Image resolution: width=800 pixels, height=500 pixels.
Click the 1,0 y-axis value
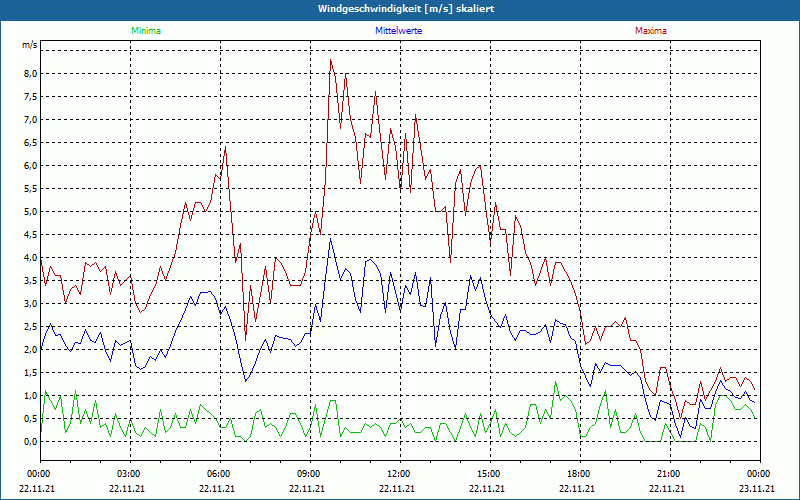pos(31,395)
